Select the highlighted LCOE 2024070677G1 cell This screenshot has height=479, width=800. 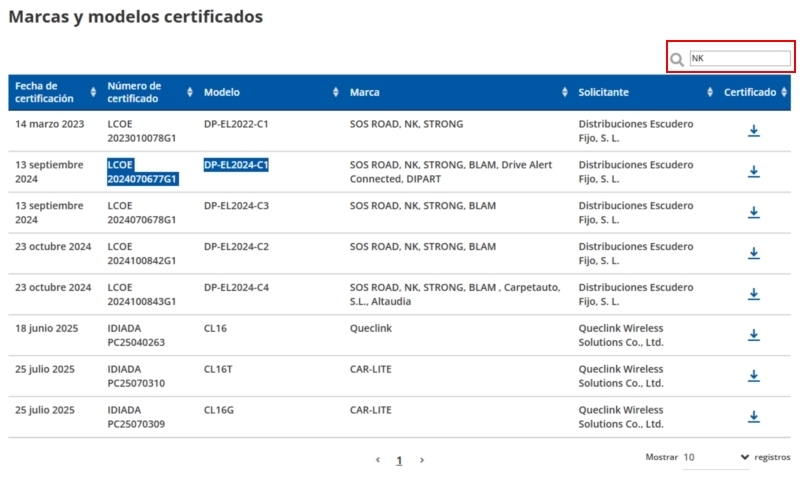tap(142, 172)
